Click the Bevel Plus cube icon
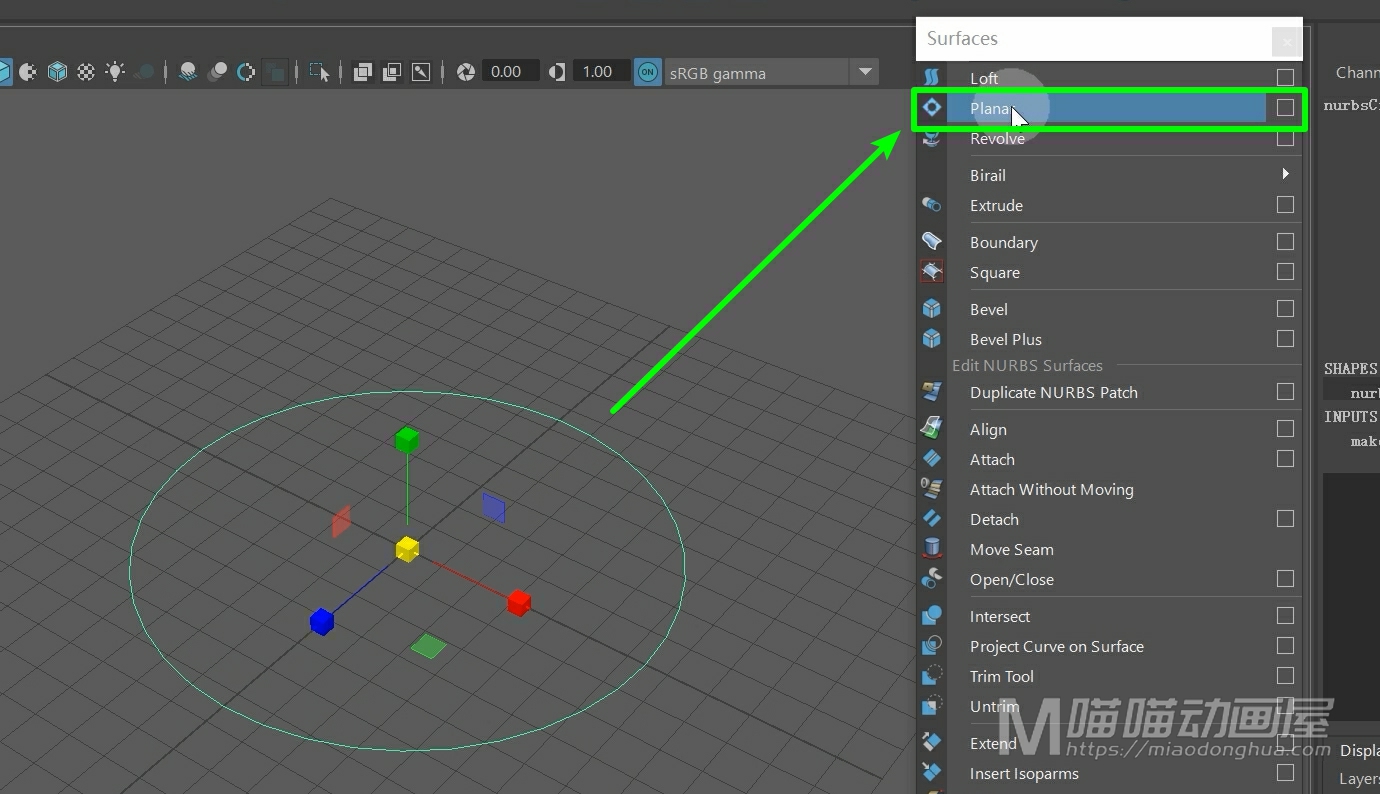This screenshot has height=794, width=1380. point(932,339)
